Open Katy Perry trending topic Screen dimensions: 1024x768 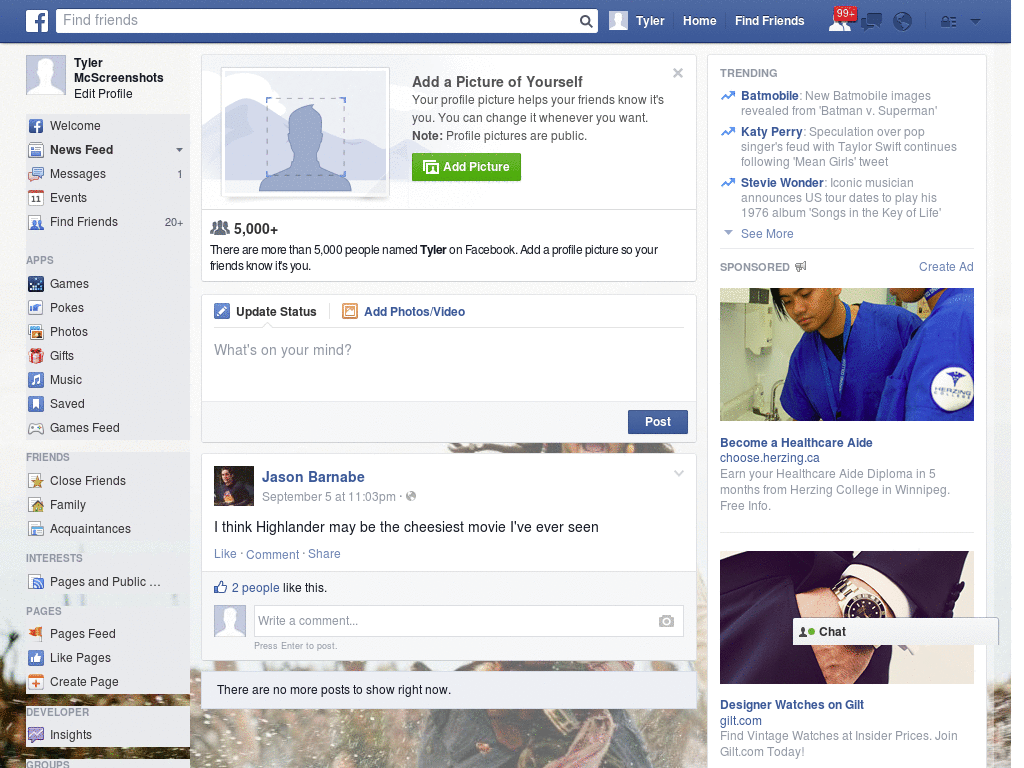point(771,132)
